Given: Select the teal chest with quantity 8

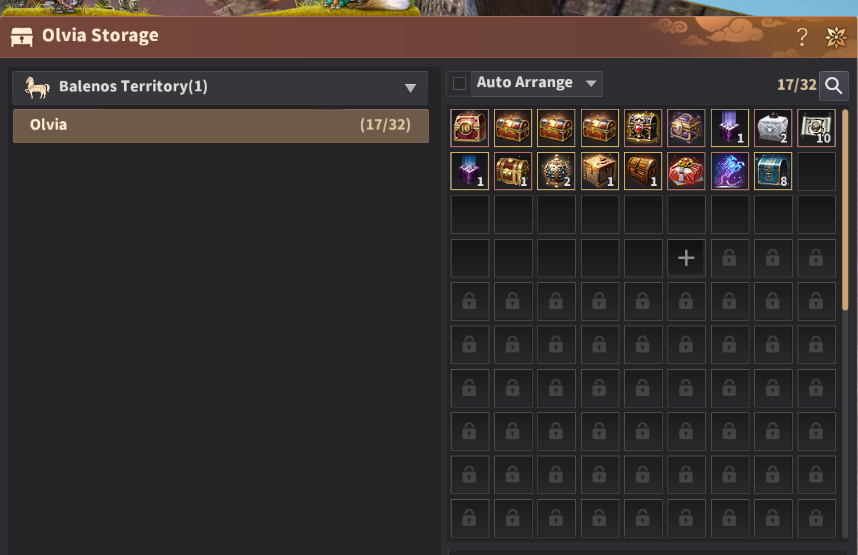Looking at the screenshot, I should tap(773, 171).
